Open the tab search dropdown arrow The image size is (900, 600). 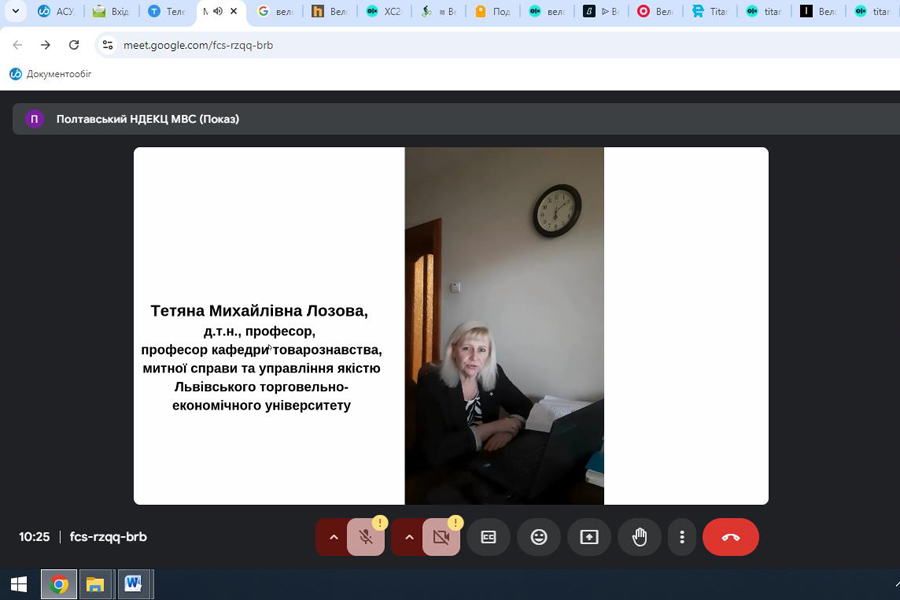click(15, 11)
